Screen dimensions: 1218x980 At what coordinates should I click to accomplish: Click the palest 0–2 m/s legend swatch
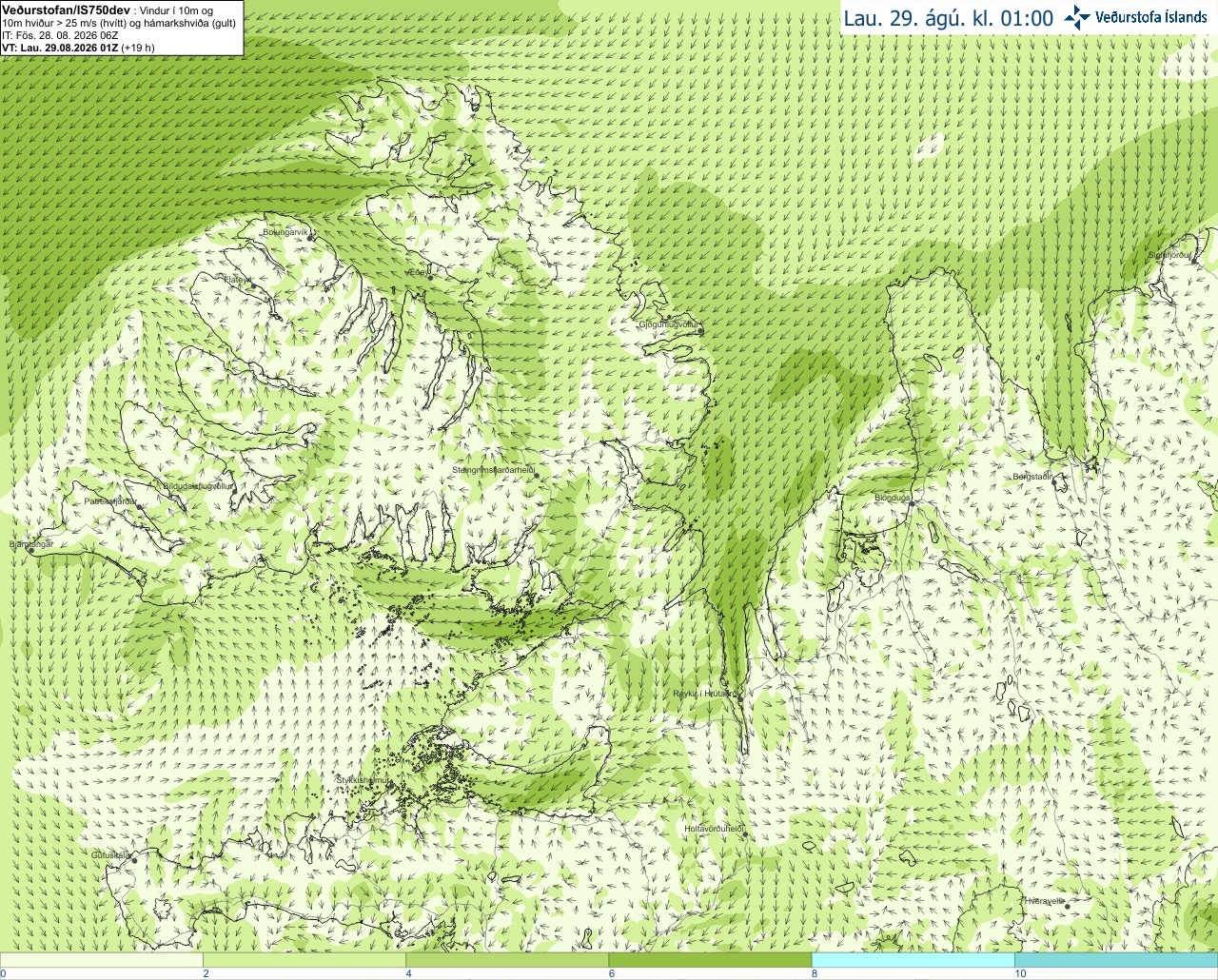[x=102, y=960]
